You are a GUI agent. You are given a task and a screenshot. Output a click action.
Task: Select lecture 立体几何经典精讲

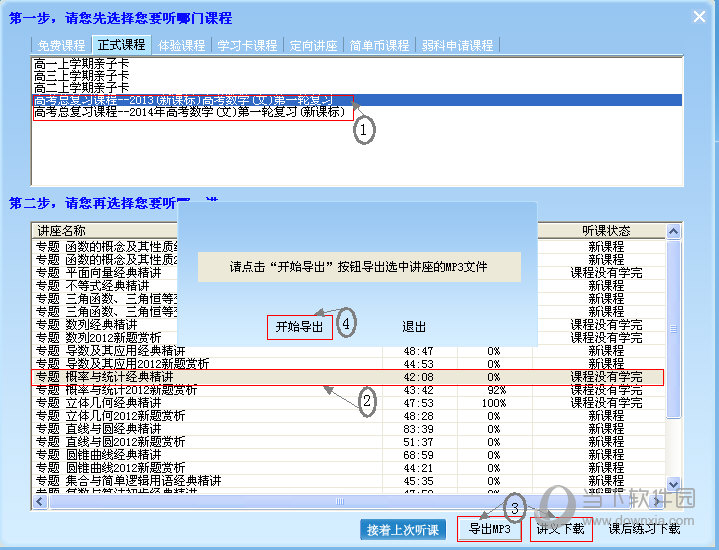point(120,403)
